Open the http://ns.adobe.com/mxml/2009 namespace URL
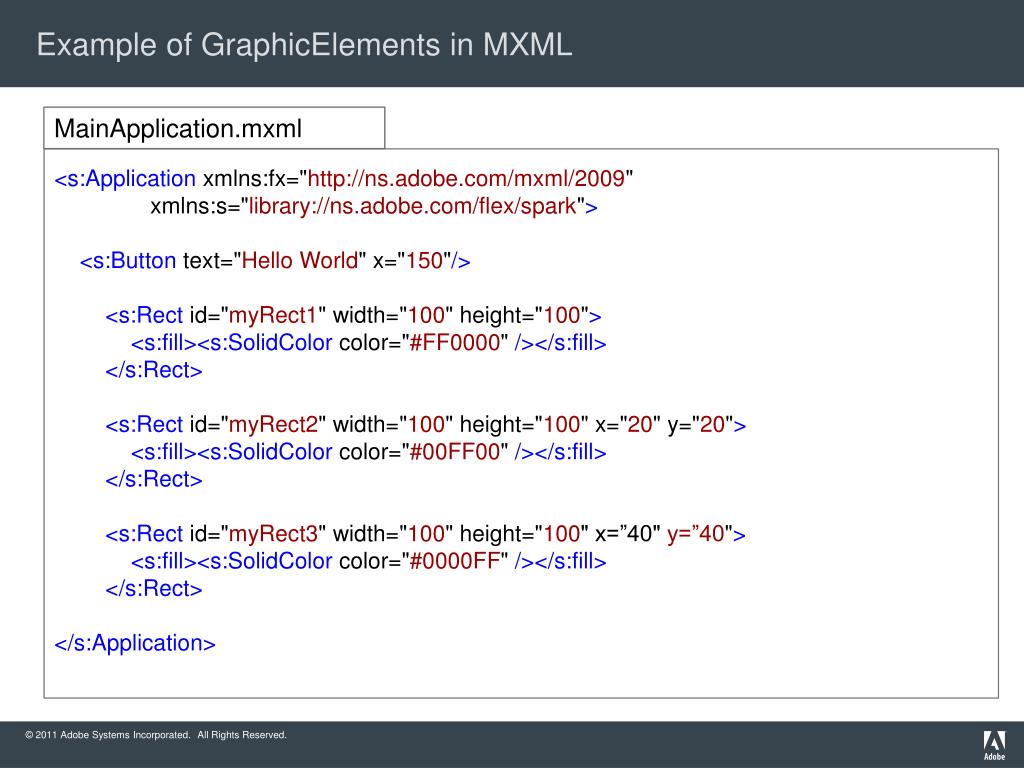Viewport: 1024px width, 768px height. (x=467, y=179)
